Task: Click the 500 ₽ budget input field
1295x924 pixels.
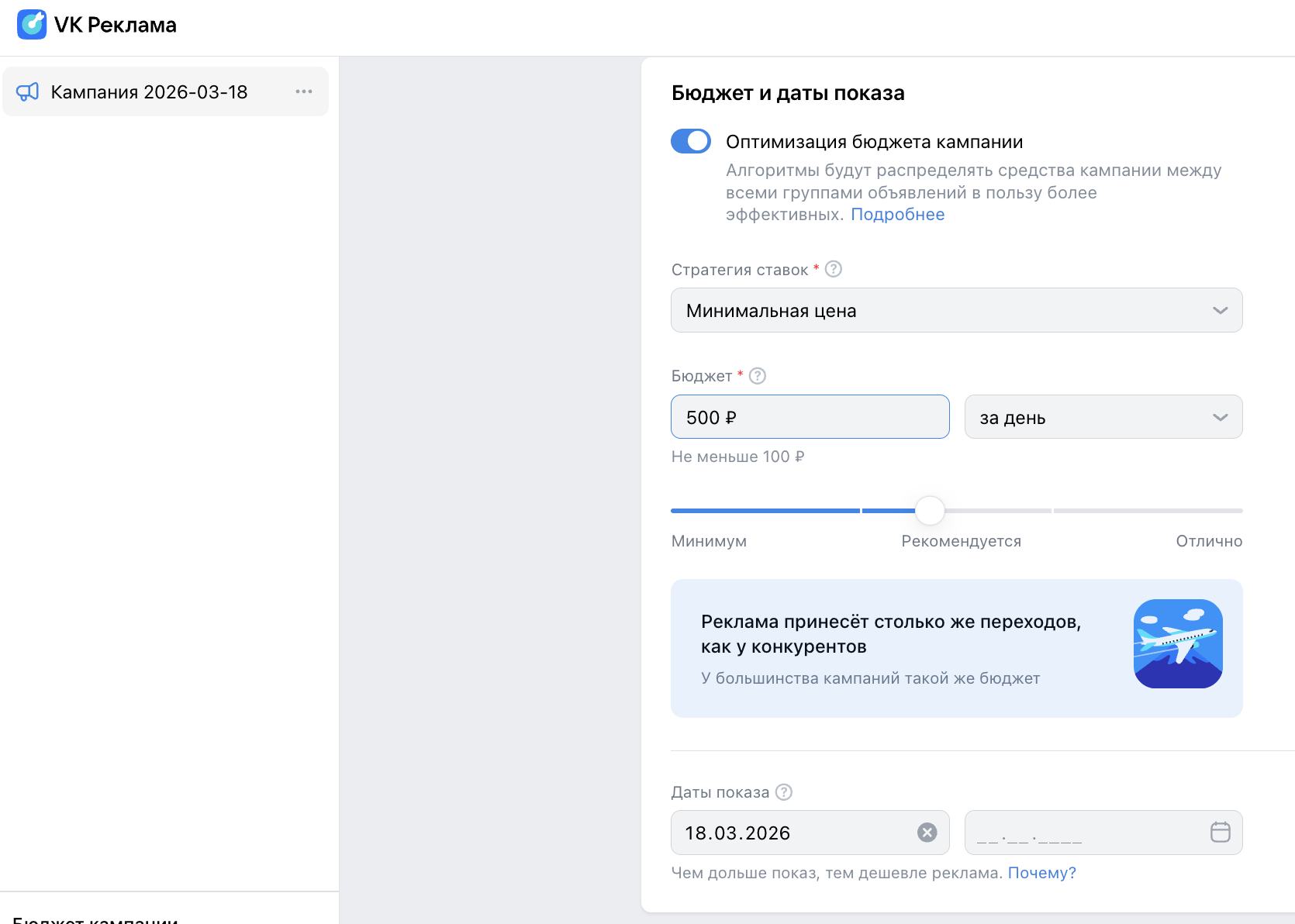Action: click(809, 416)
